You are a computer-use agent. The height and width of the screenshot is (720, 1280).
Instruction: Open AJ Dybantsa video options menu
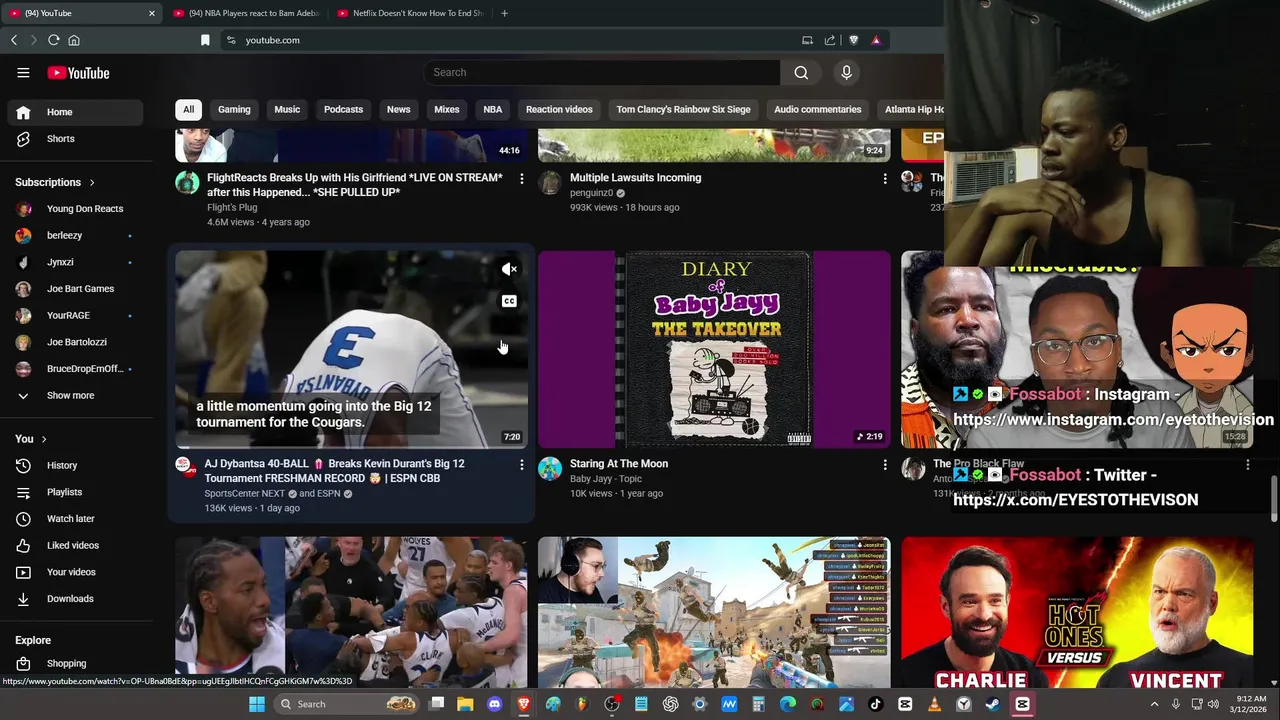[521, 464]
